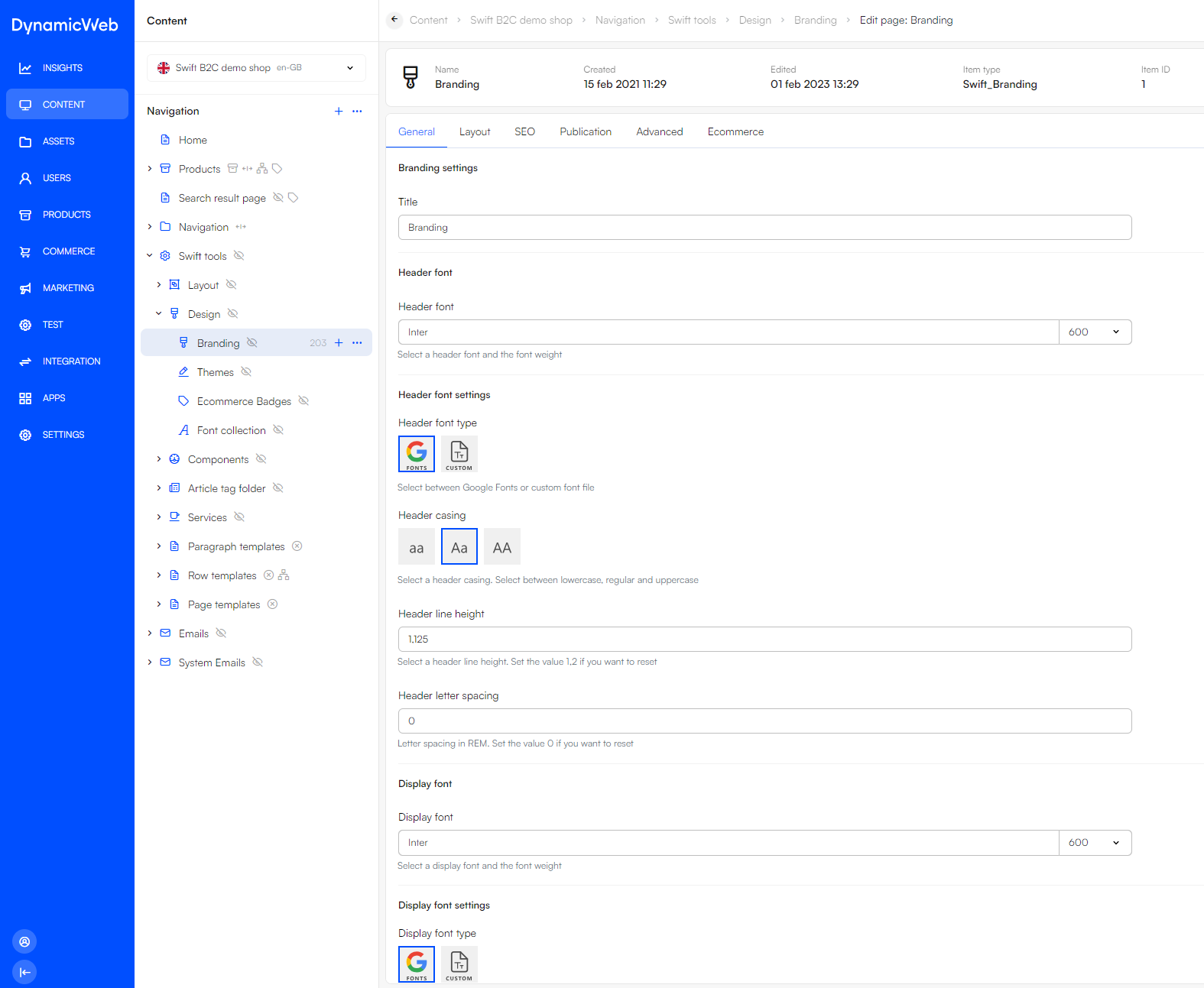Screen dimensions: 1204x988
Task: Click Row templates structure icon
Action: tap(284, 575)
